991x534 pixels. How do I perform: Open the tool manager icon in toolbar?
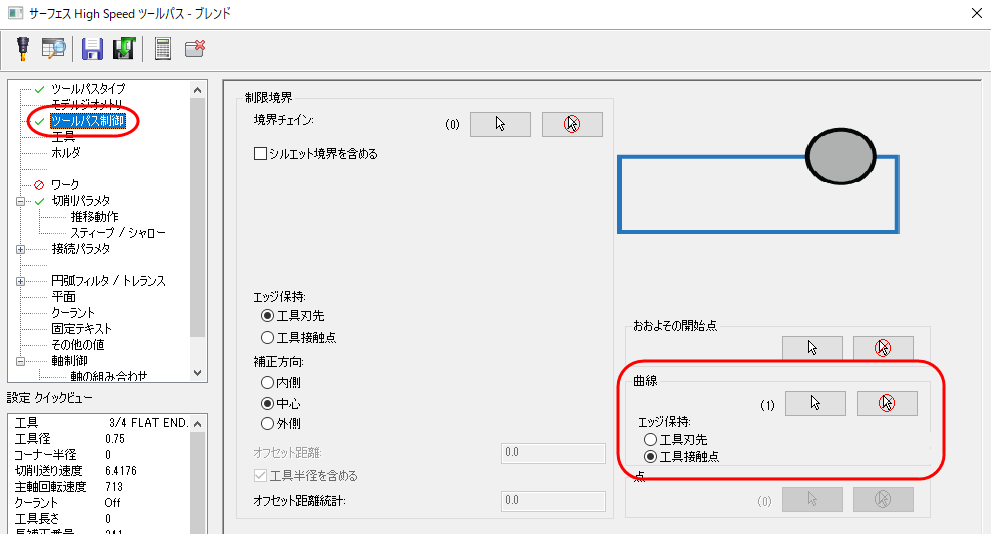[23, 49]
